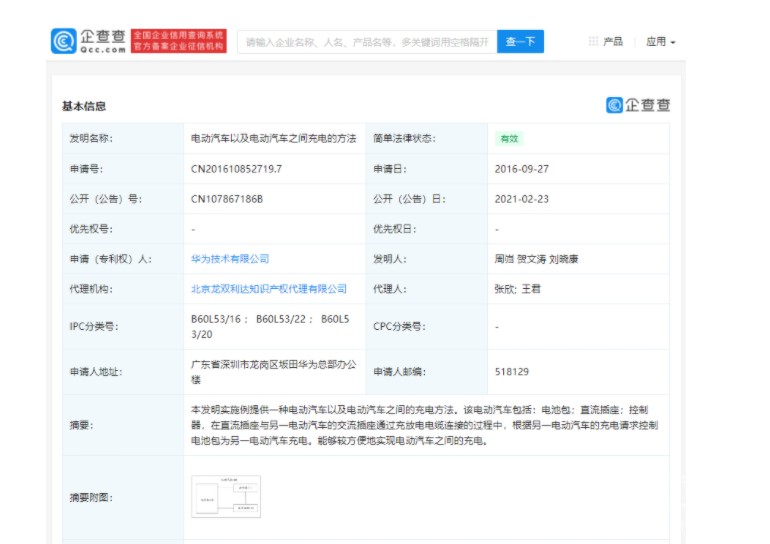Click the applicant address 广东省深圳市龙岗区坂田华为总部办公楼
The width and height of the screenshot is (770, 544).
[274, 372]
